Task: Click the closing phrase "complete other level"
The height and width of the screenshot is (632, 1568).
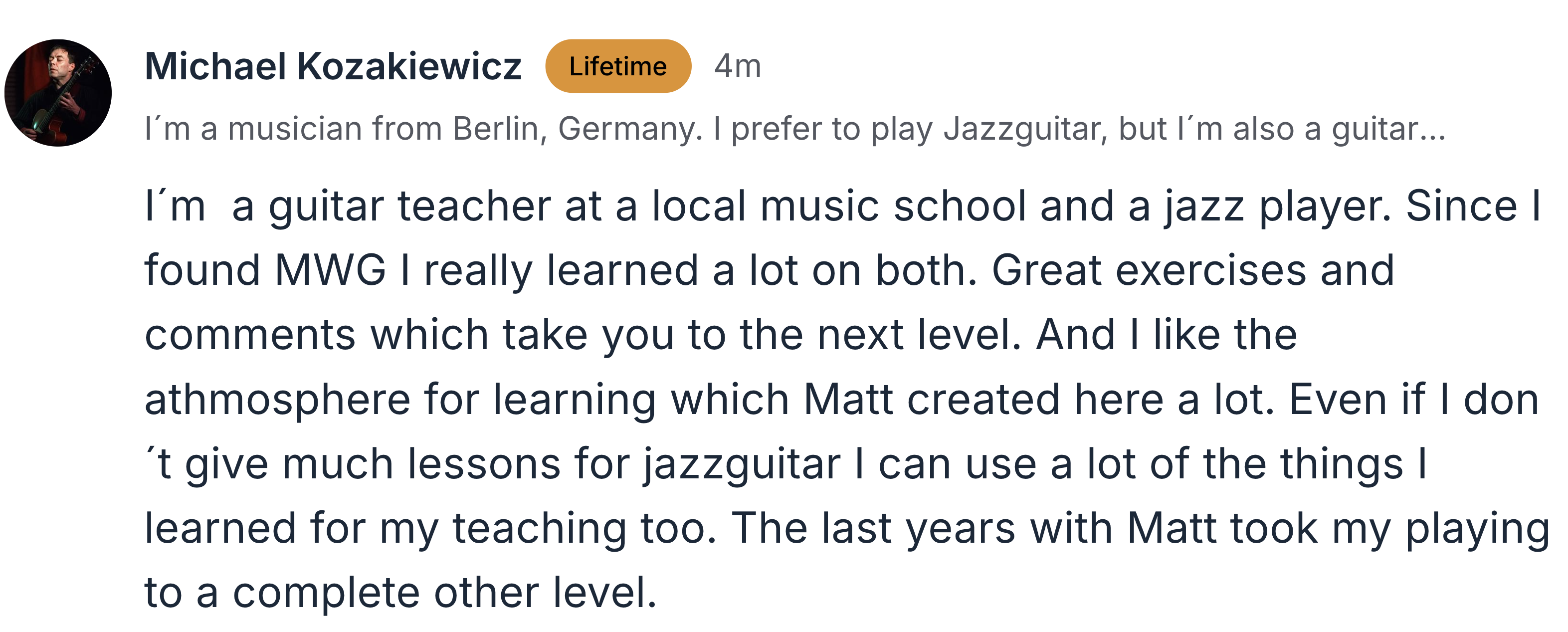Action: (444, 592)
